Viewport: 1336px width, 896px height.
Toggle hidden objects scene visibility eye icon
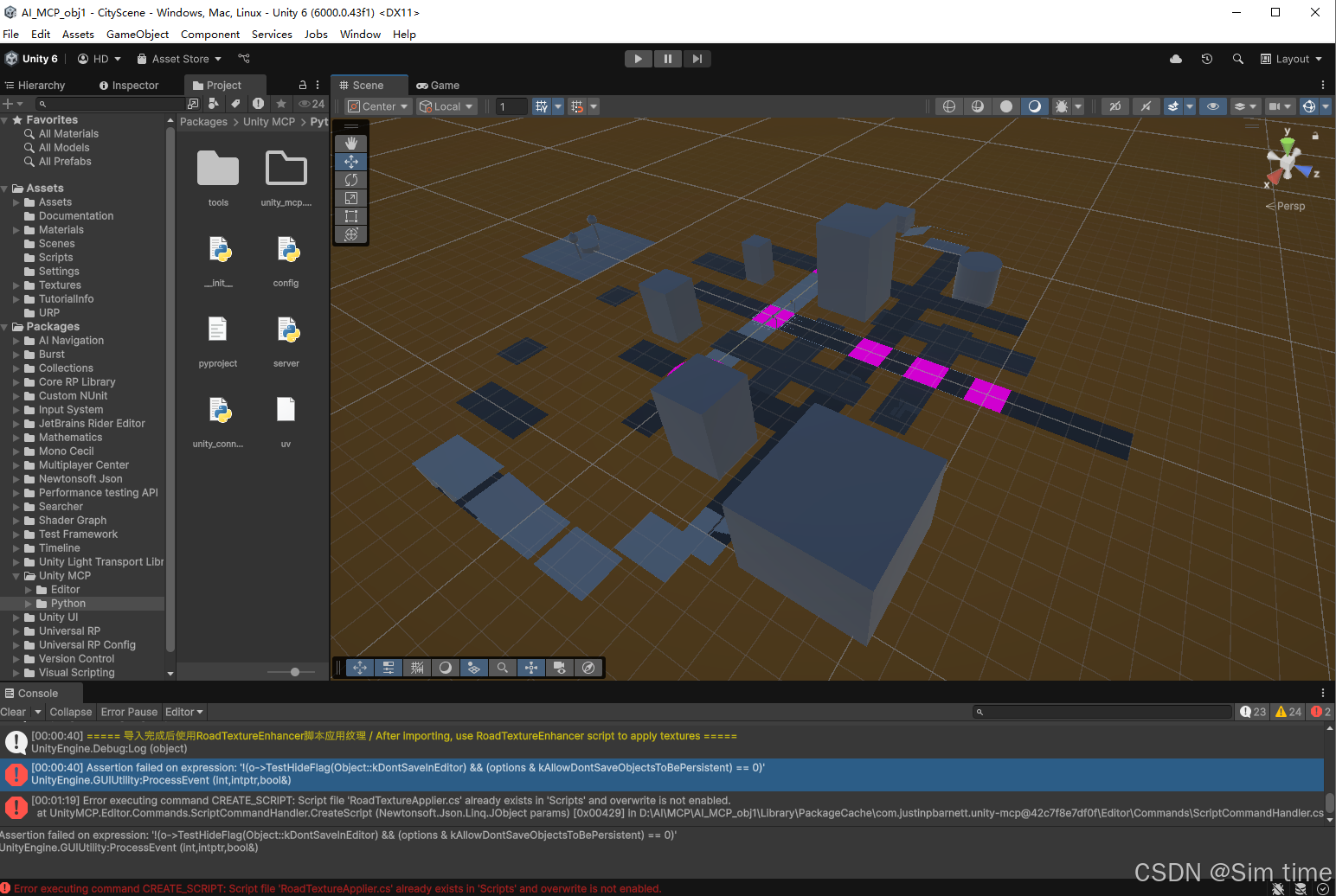pyautogui.click(x=1213, y=106)
